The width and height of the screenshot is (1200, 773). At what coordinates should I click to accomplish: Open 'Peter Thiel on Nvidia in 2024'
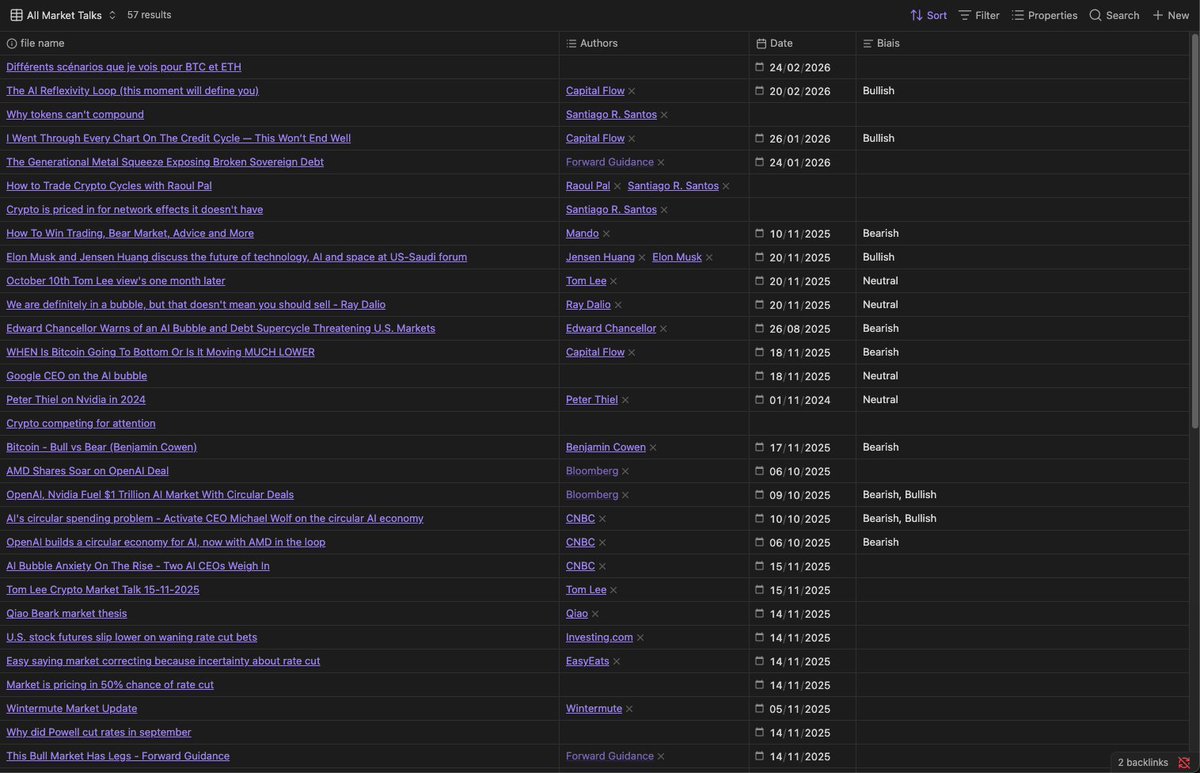76,400
